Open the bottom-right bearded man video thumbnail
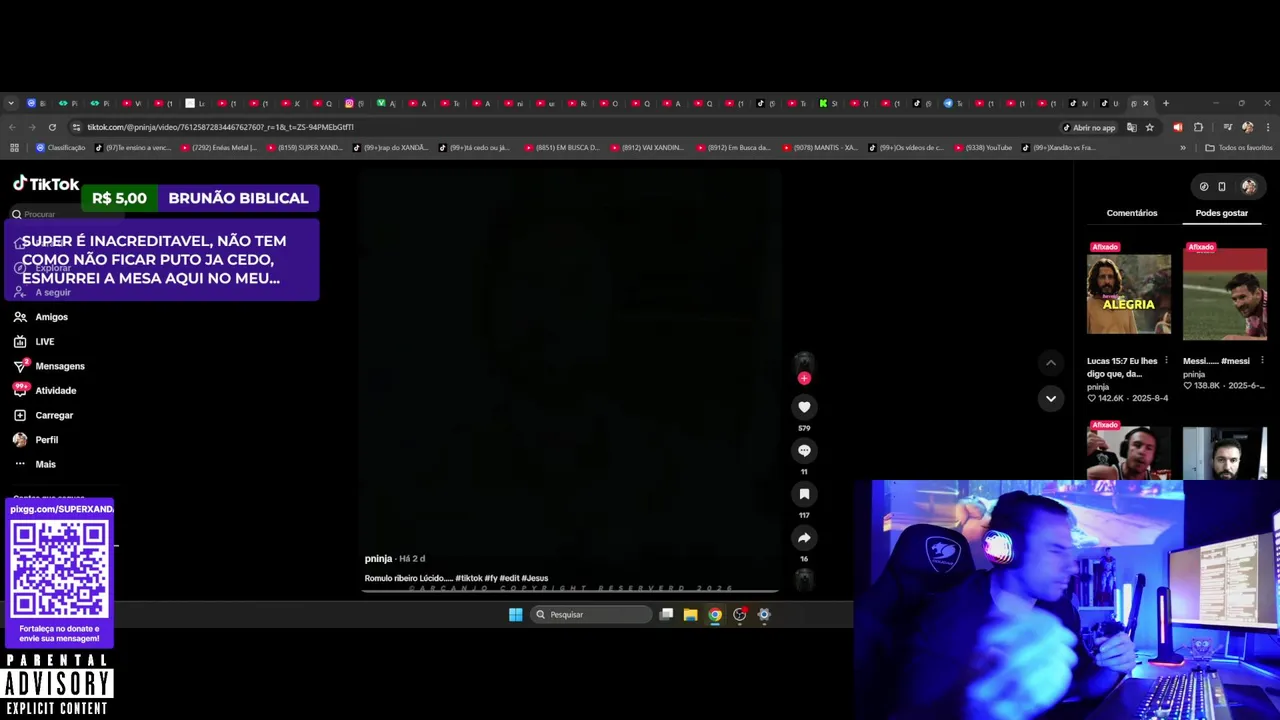Screen dimensions: 1280x720 [1225, 453]
